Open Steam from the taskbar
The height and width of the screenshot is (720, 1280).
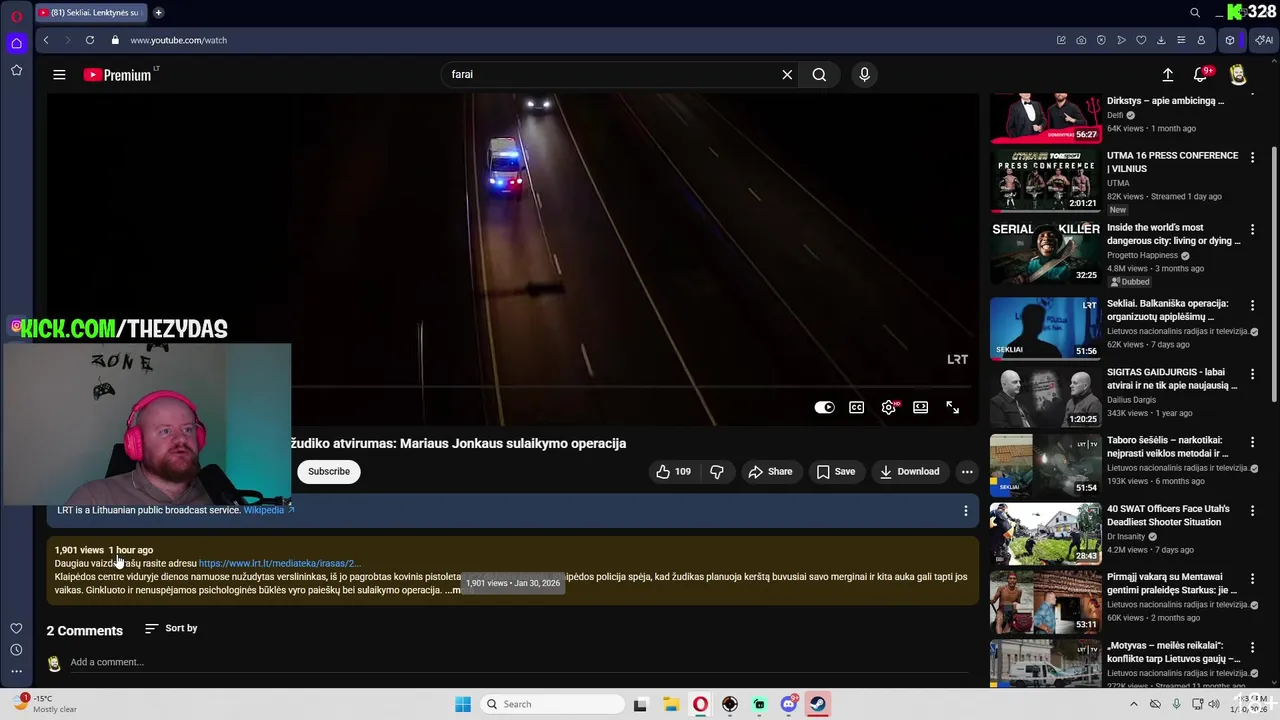coord(818,704)
